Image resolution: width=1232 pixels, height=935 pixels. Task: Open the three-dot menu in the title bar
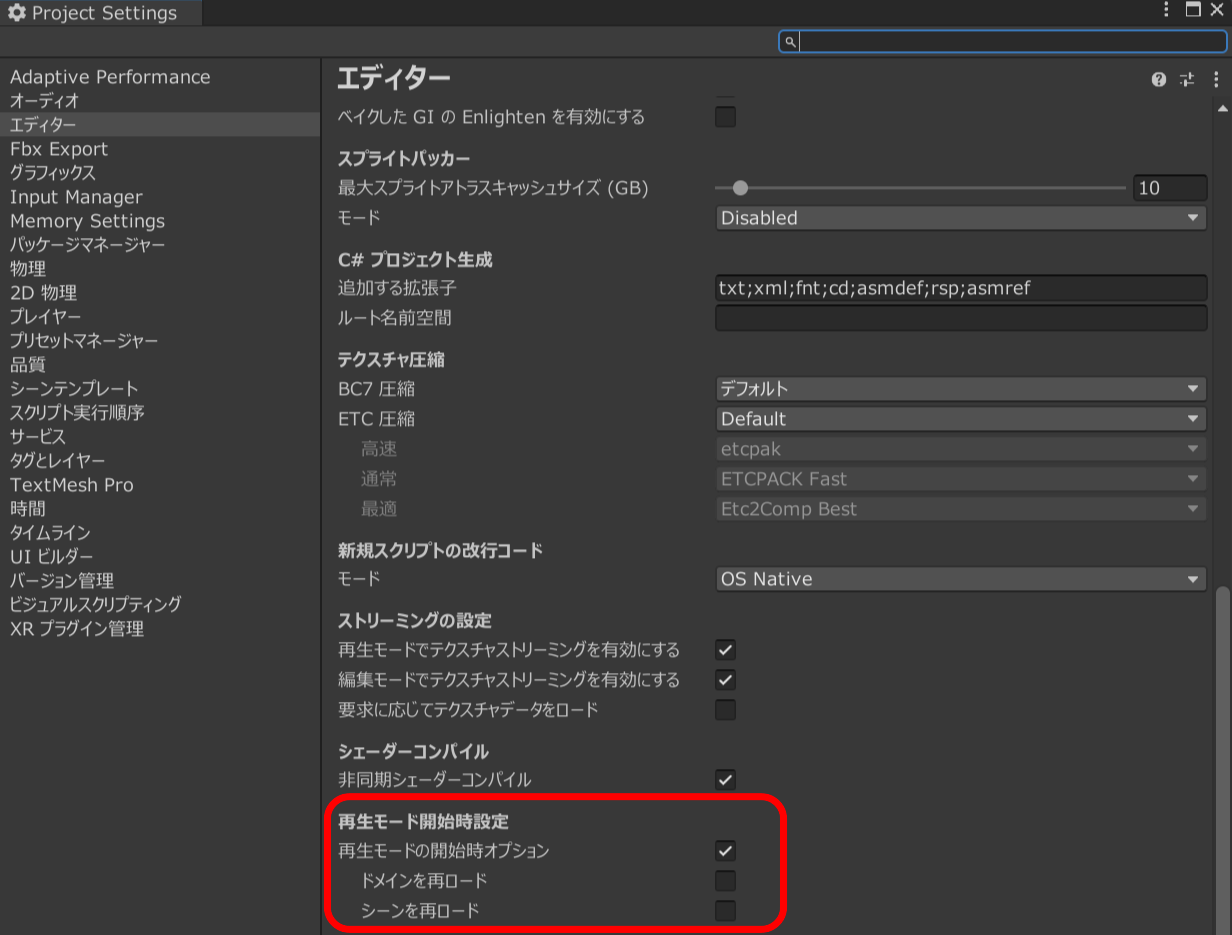pyautogui.click(x=1166, y=10)
